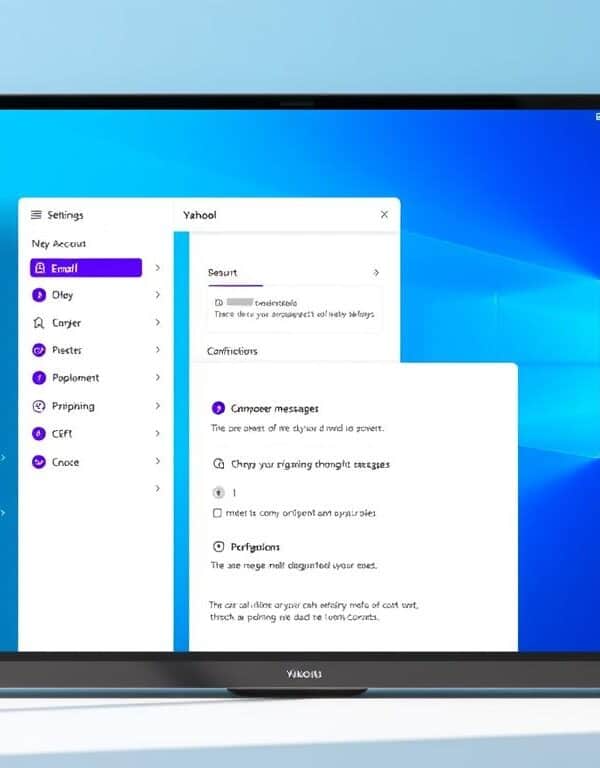Screen dimensions: 600x768
Task: Click the Yahool title text
Action: pyautogui.click(x=200, y=215)
